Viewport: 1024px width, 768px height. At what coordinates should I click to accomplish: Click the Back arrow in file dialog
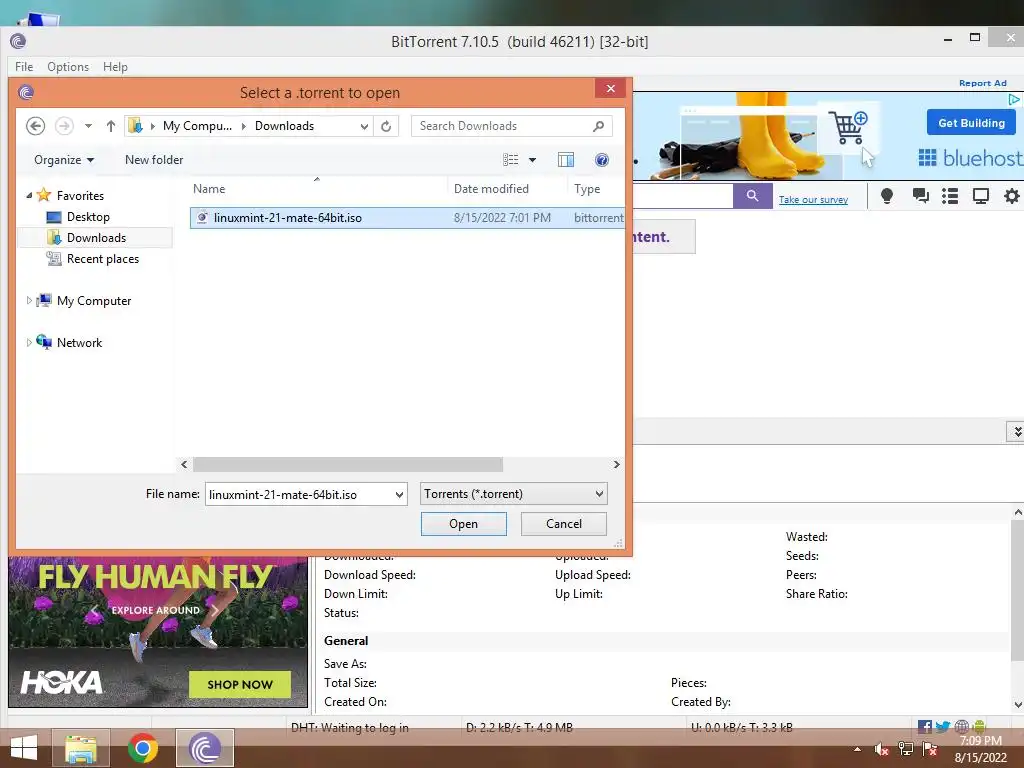36,126
